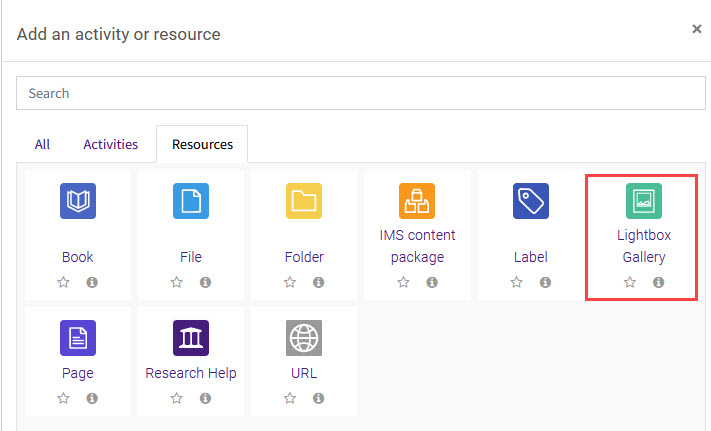This screenshot has height=431, width=711.
Task: Show info about the URL resource
Action: point(318,398)
